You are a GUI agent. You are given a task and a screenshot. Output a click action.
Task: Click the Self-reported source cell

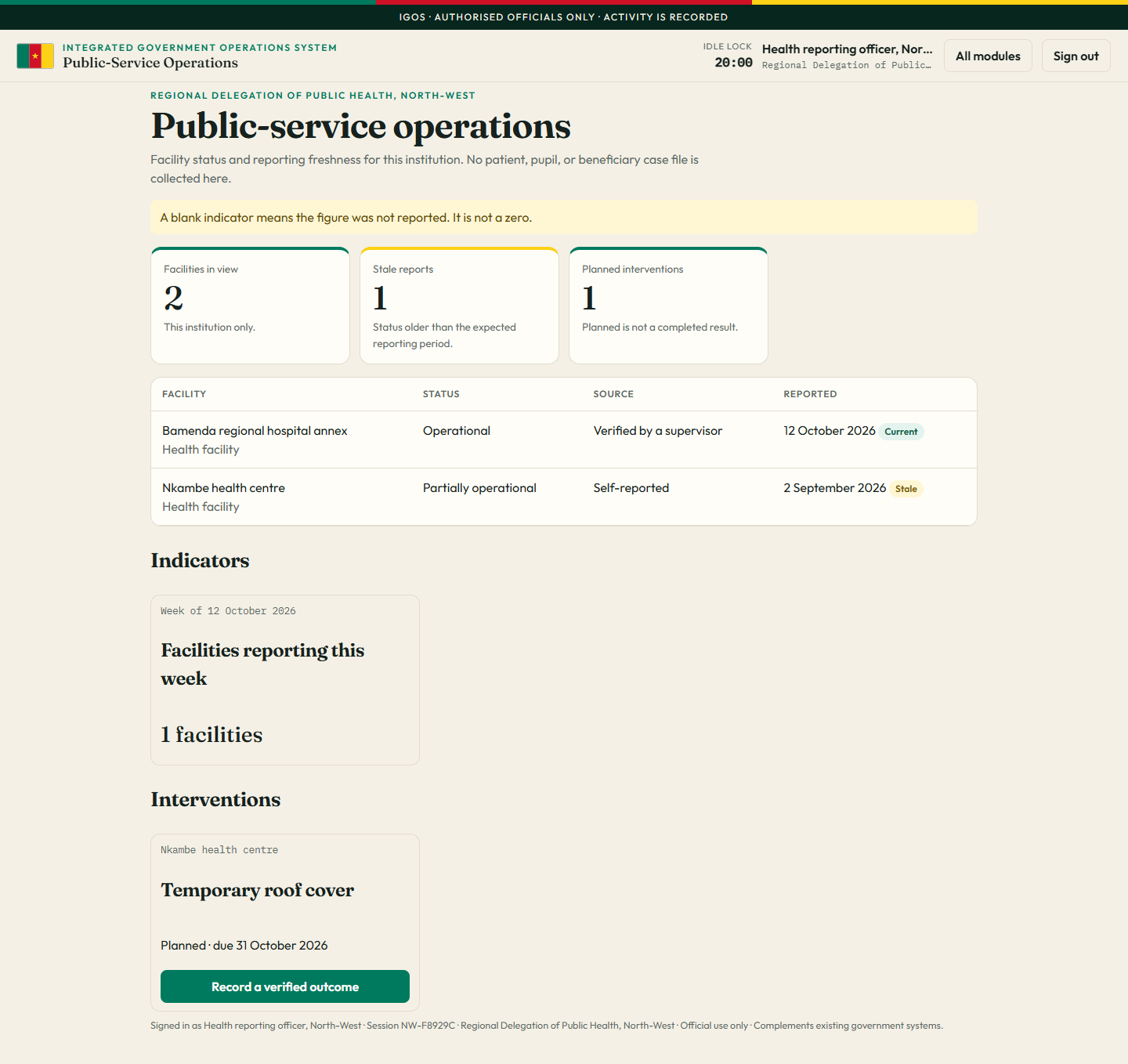pyautogui.click(x=631, y=488)
